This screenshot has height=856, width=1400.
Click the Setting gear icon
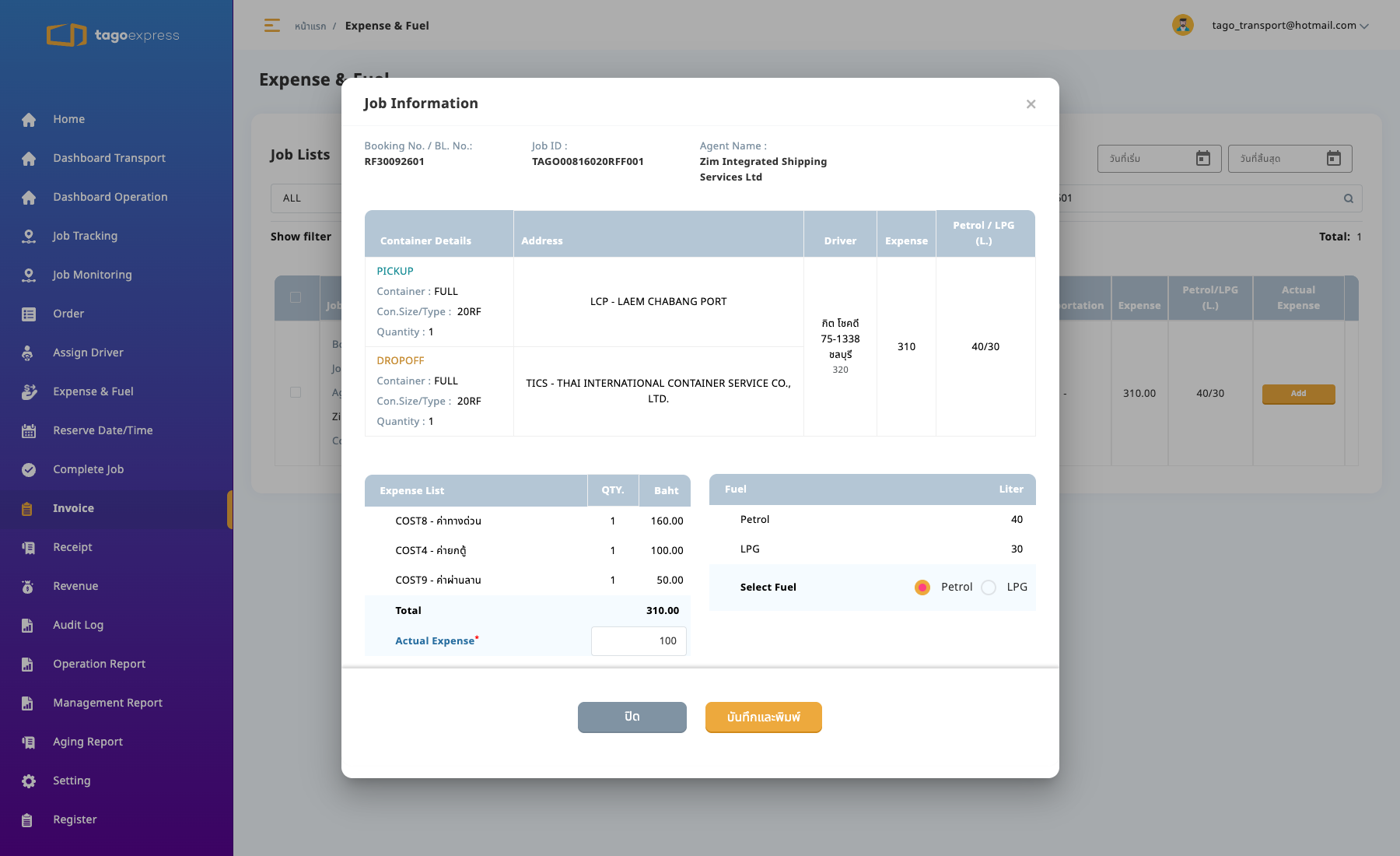click(x=29, y=781)
